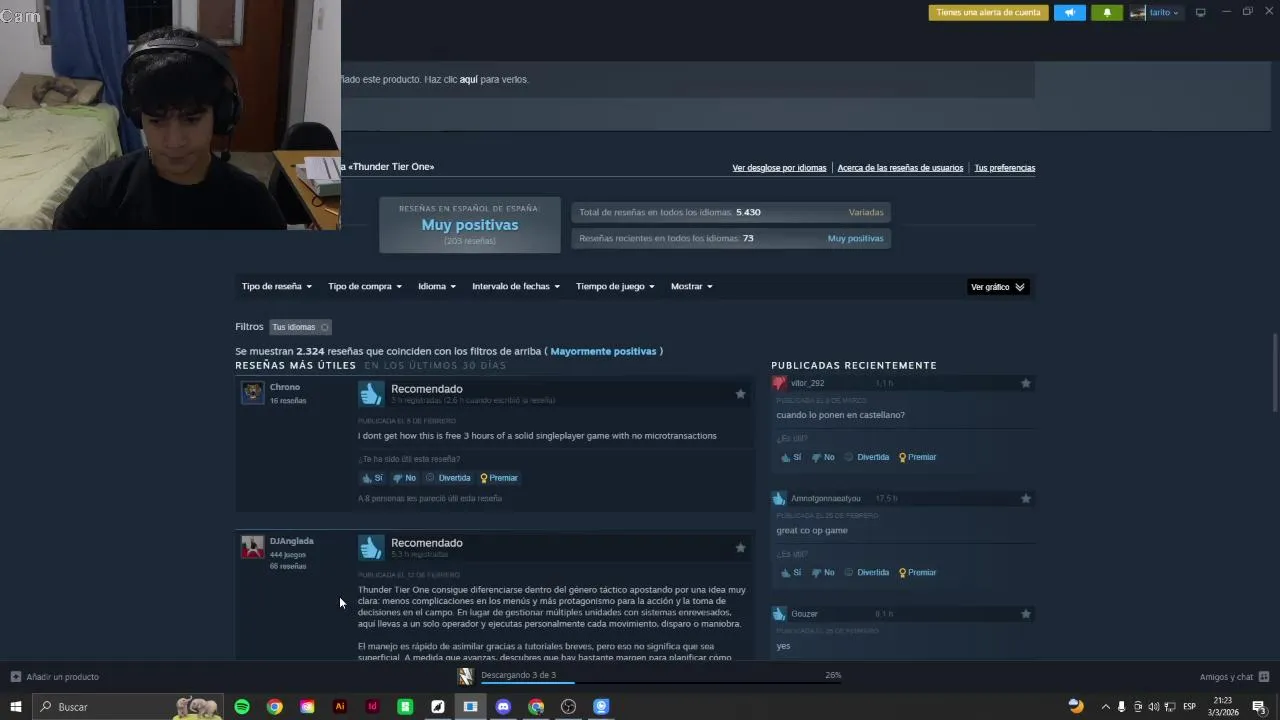Vote No on Amnotgonnaeatyou's review

(823, 572)
